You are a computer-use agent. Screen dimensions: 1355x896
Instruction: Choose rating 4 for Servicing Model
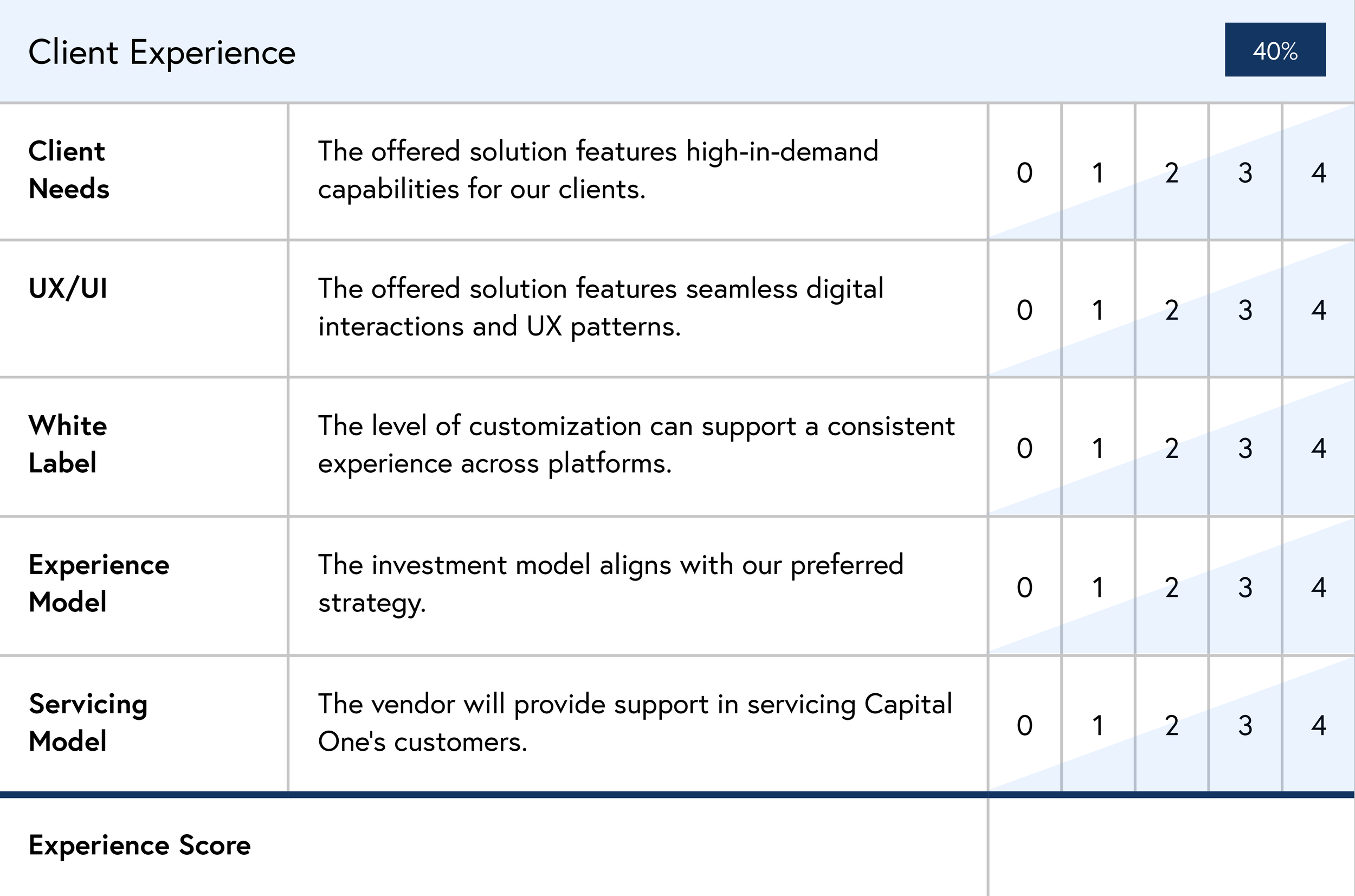pos(1319,726)
